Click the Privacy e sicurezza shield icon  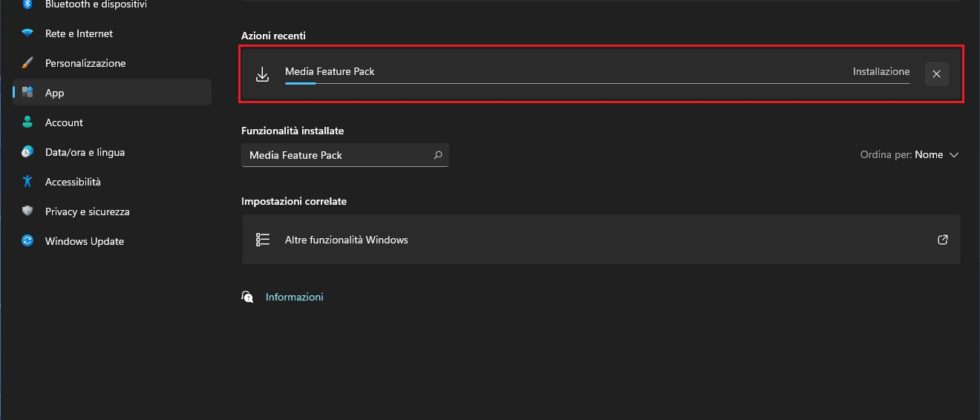(27, 211)
